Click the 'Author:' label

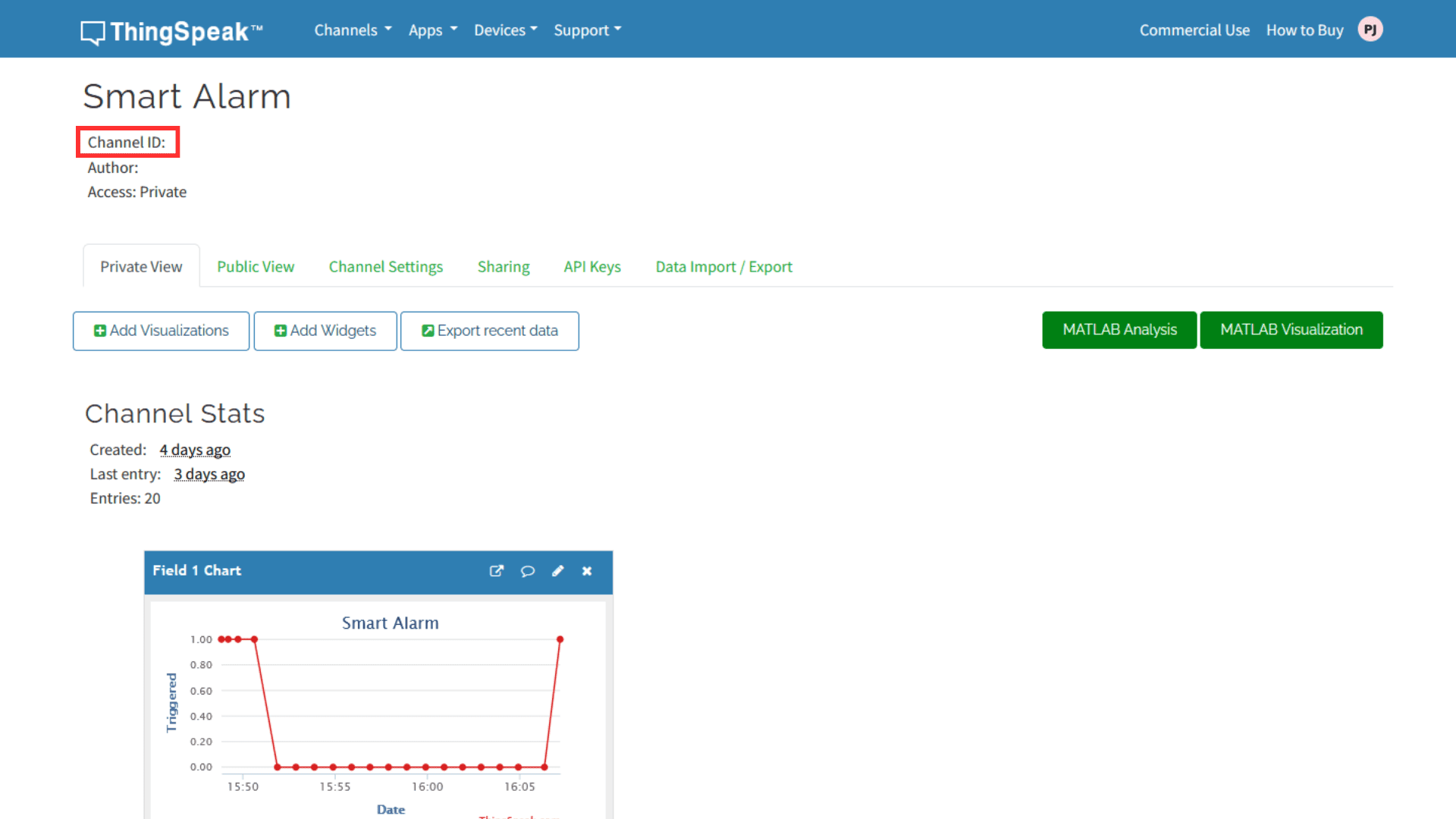(x=113, y=168)
